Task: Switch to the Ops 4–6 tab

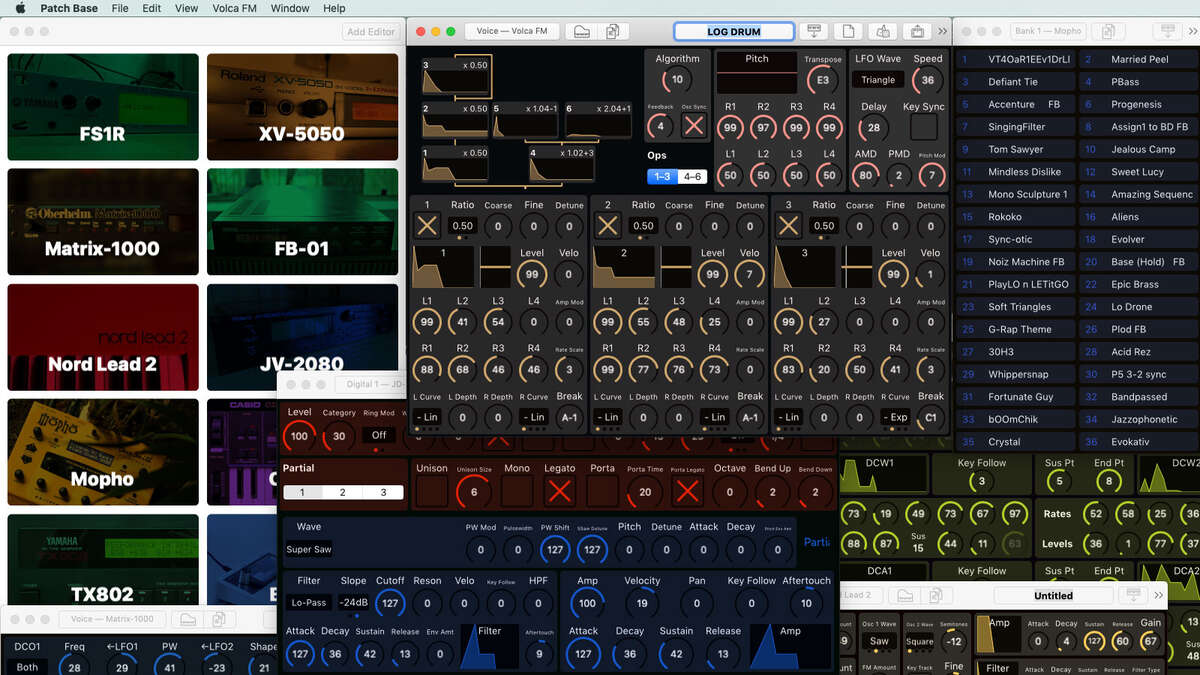Action: point(692,177)
